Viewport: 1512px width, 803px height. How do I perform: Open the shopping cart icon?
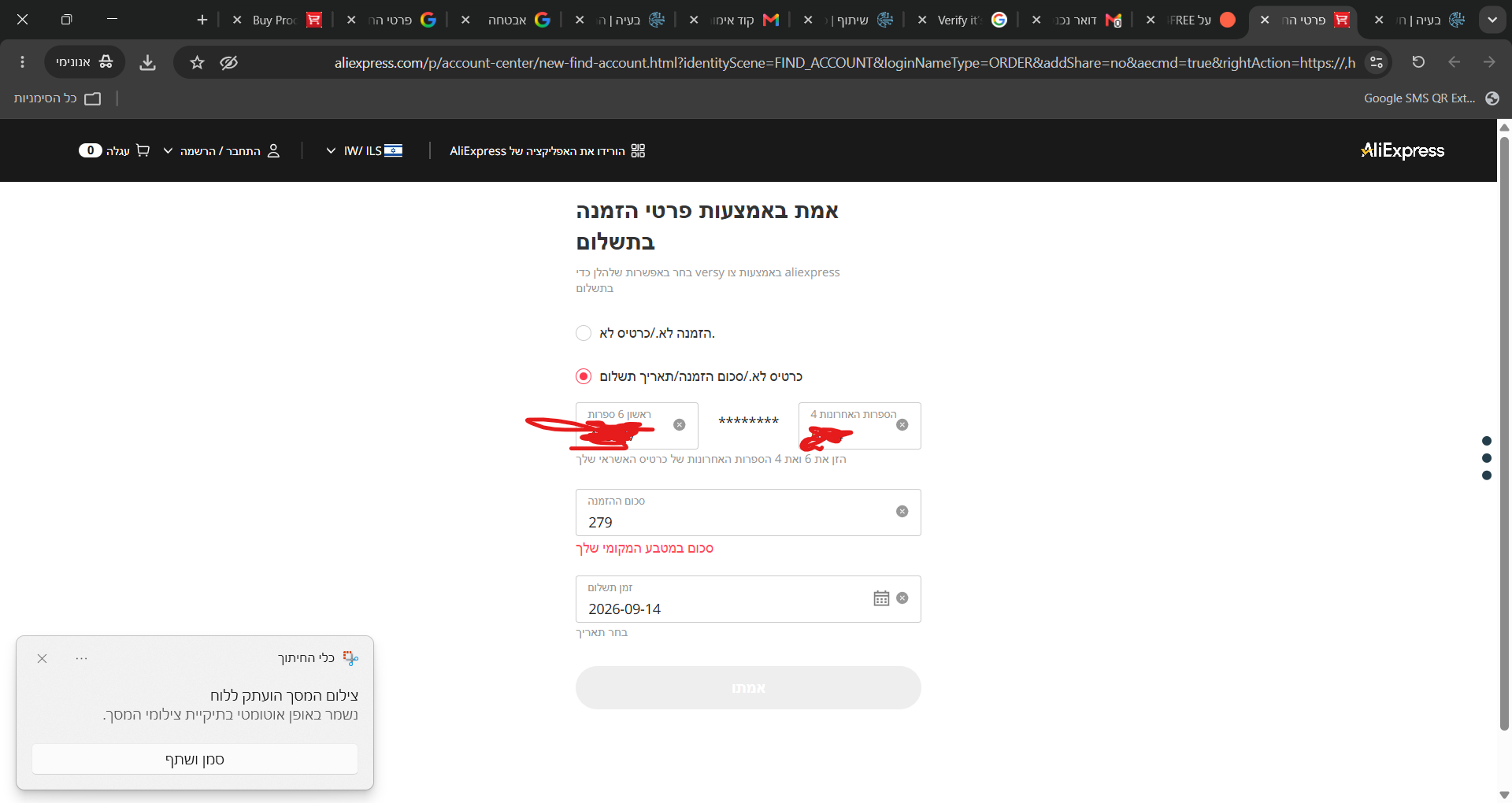[x=143, y=150]
